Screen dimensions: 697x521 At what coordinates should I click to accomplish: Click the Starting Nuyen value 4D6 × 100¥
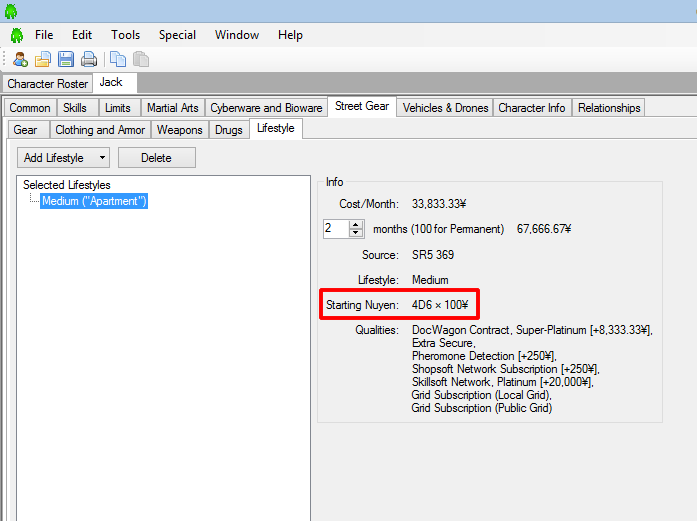coord(440,305)
